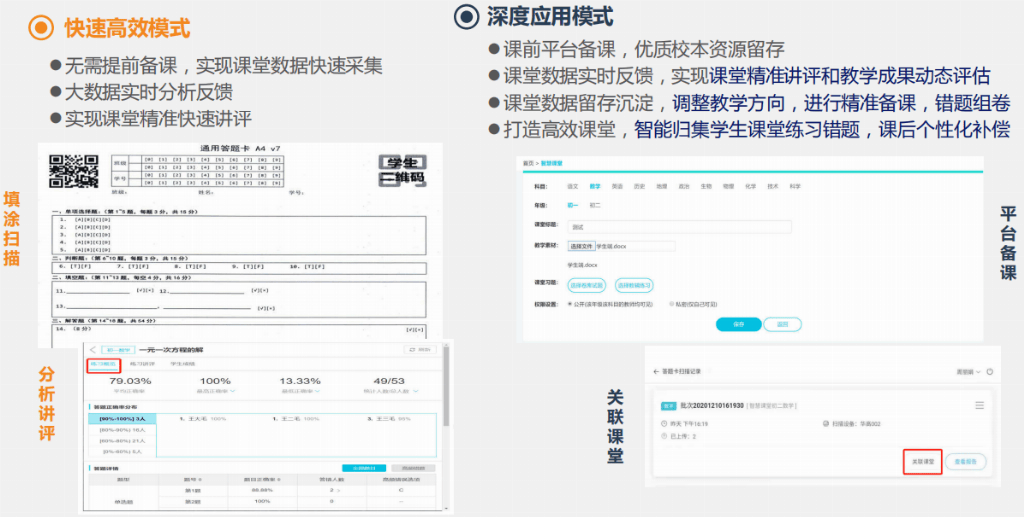This screenshot has width=1024, height=517.
Task: Open the hamburger menu on batch card
Action: [x=979, y=405]
